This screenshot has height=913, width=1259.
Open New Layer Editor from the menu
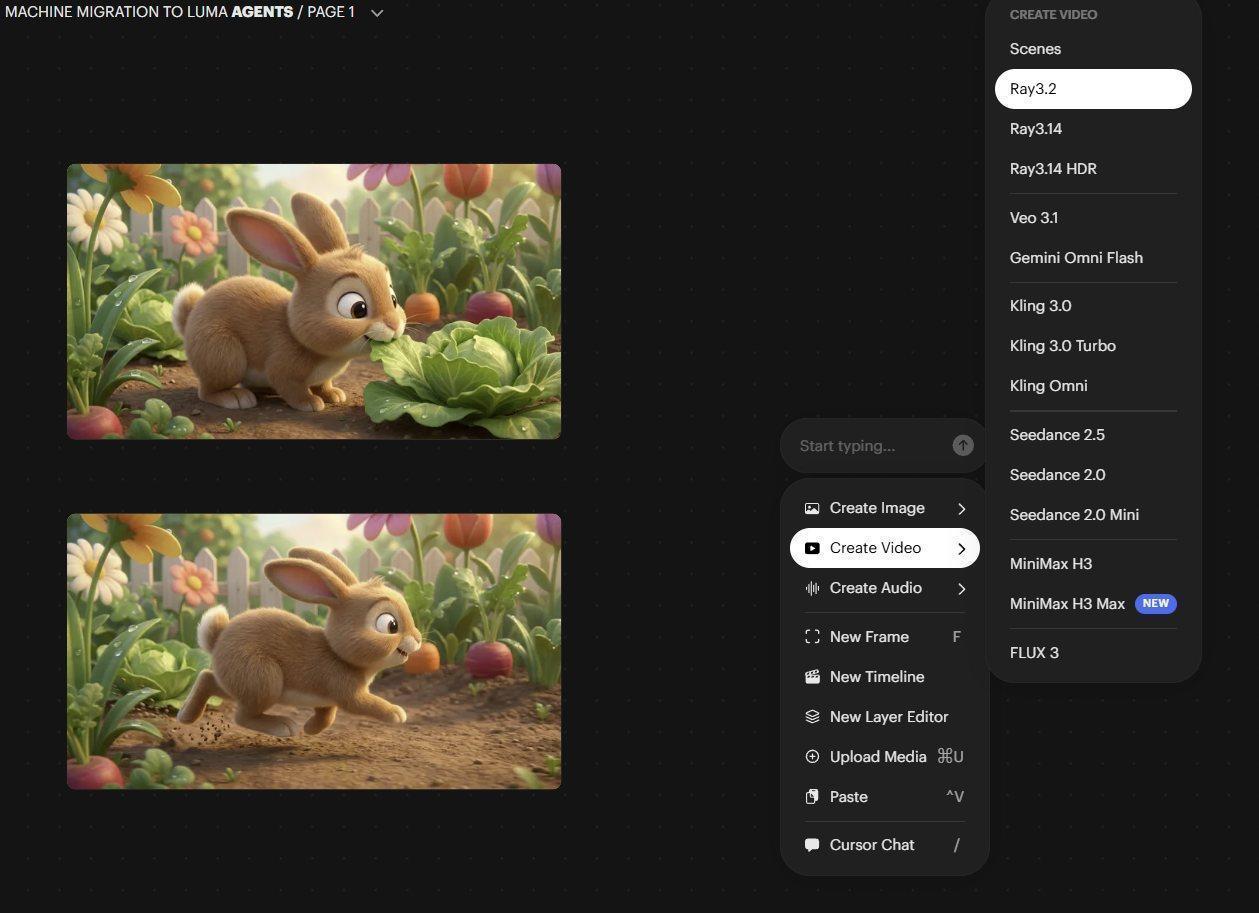pyautogui.click(x=885, y=717)
